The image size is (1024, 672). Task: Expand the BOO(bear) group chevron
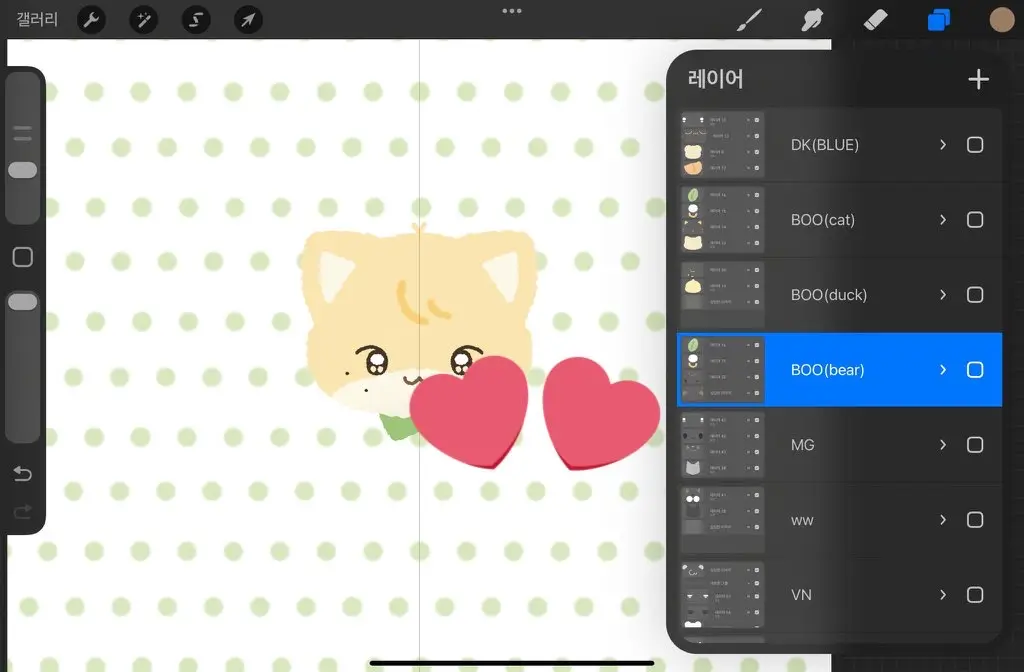[x=942, y=370]
